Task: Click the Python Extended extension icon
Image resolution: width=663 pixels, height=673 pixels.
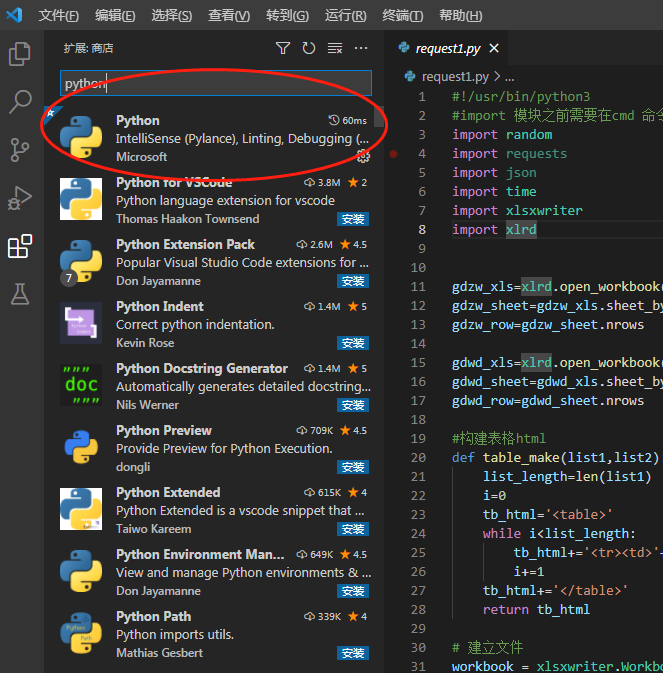Action: [81, 509]
